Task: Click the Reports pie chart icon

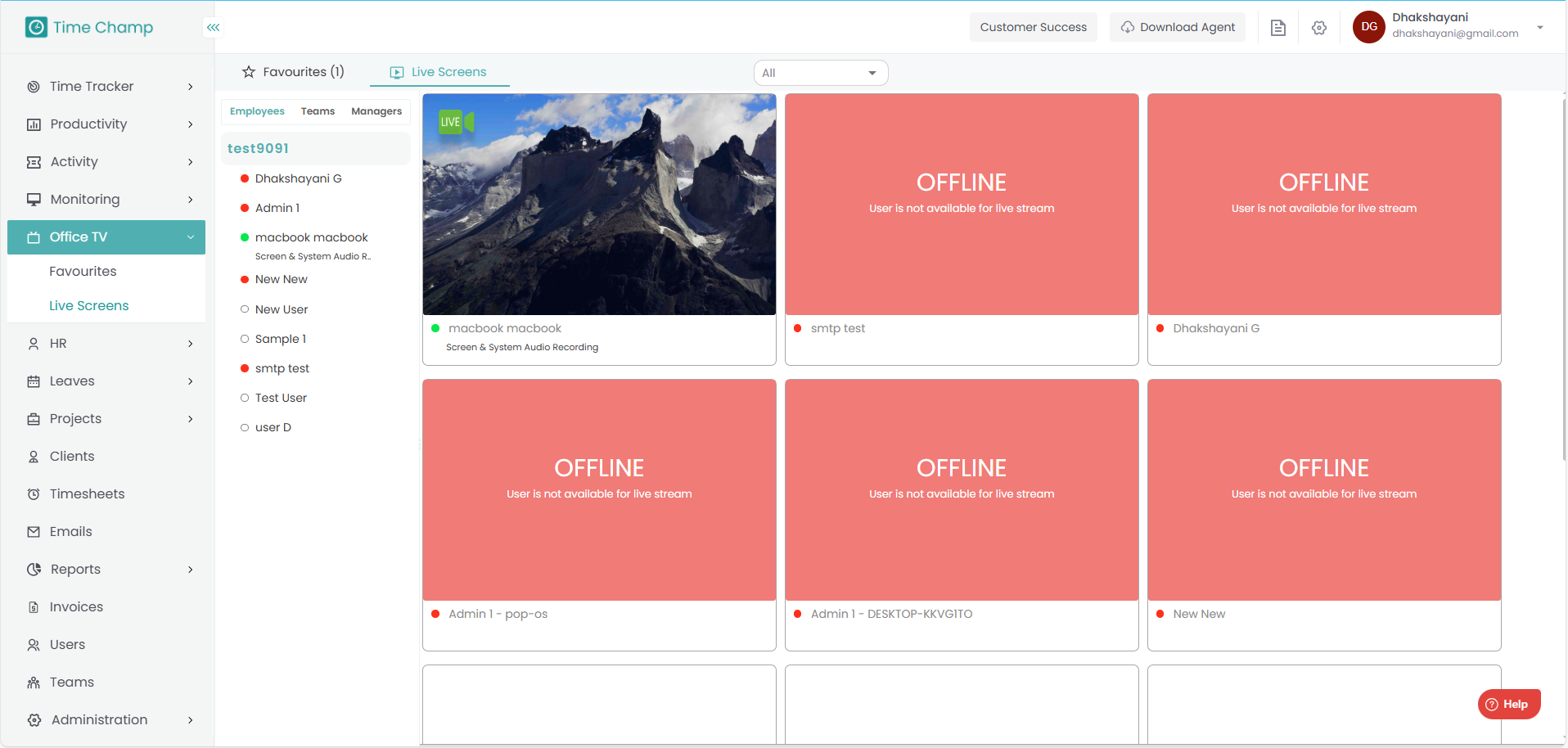Action: [34, 570]
